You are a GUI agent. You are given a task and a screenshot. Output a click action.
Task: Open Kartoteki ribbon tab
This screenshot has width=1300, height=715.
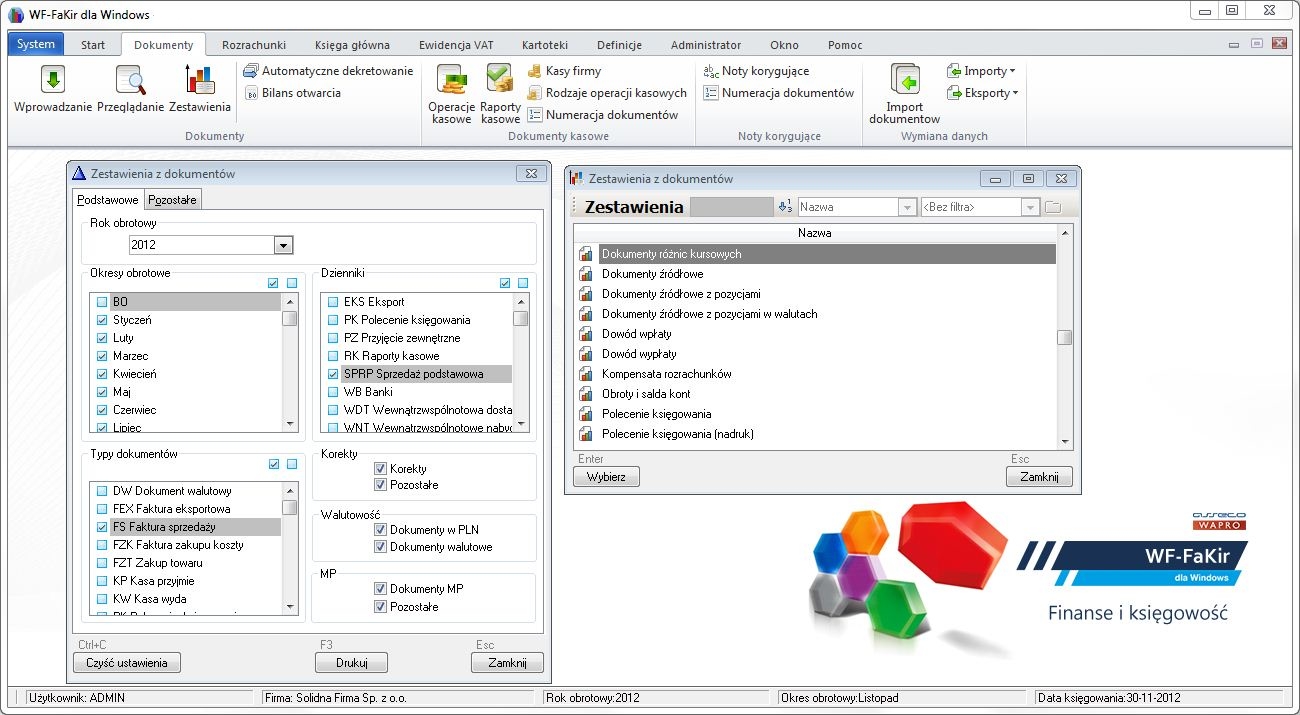pos(545,45)
